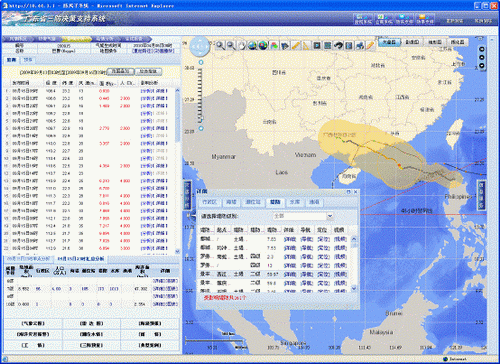This screenshot has width=500, height=364.
Task: Click the zoom slider's top round end button
Action: (x=201, y=62)
